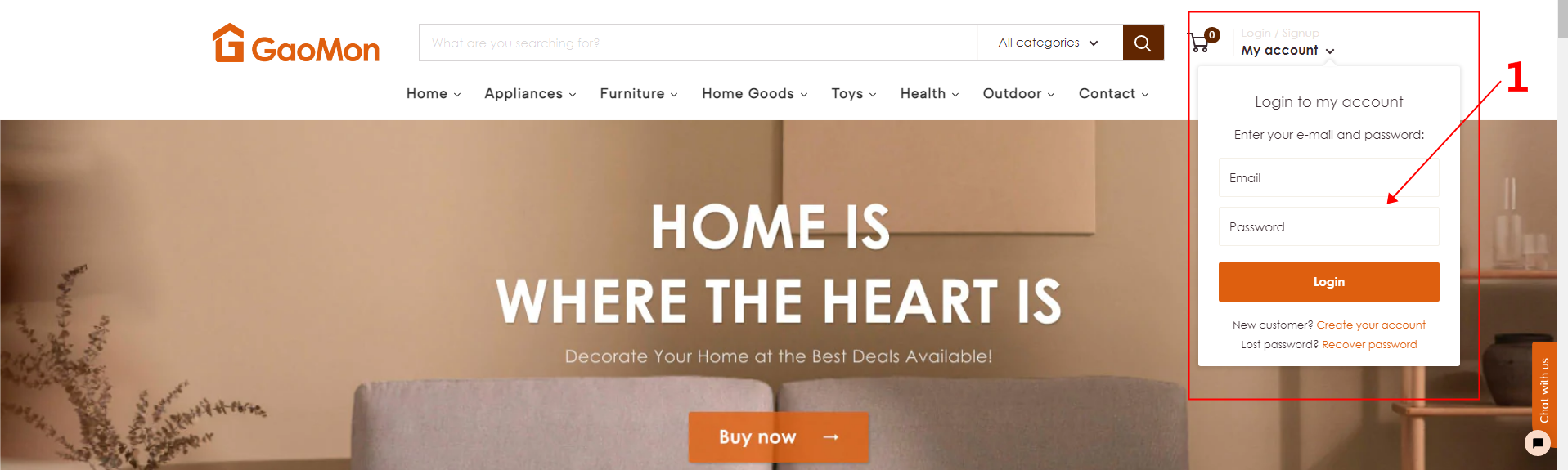
Task: Focus the Email input field
Action: pos(1328,177)
